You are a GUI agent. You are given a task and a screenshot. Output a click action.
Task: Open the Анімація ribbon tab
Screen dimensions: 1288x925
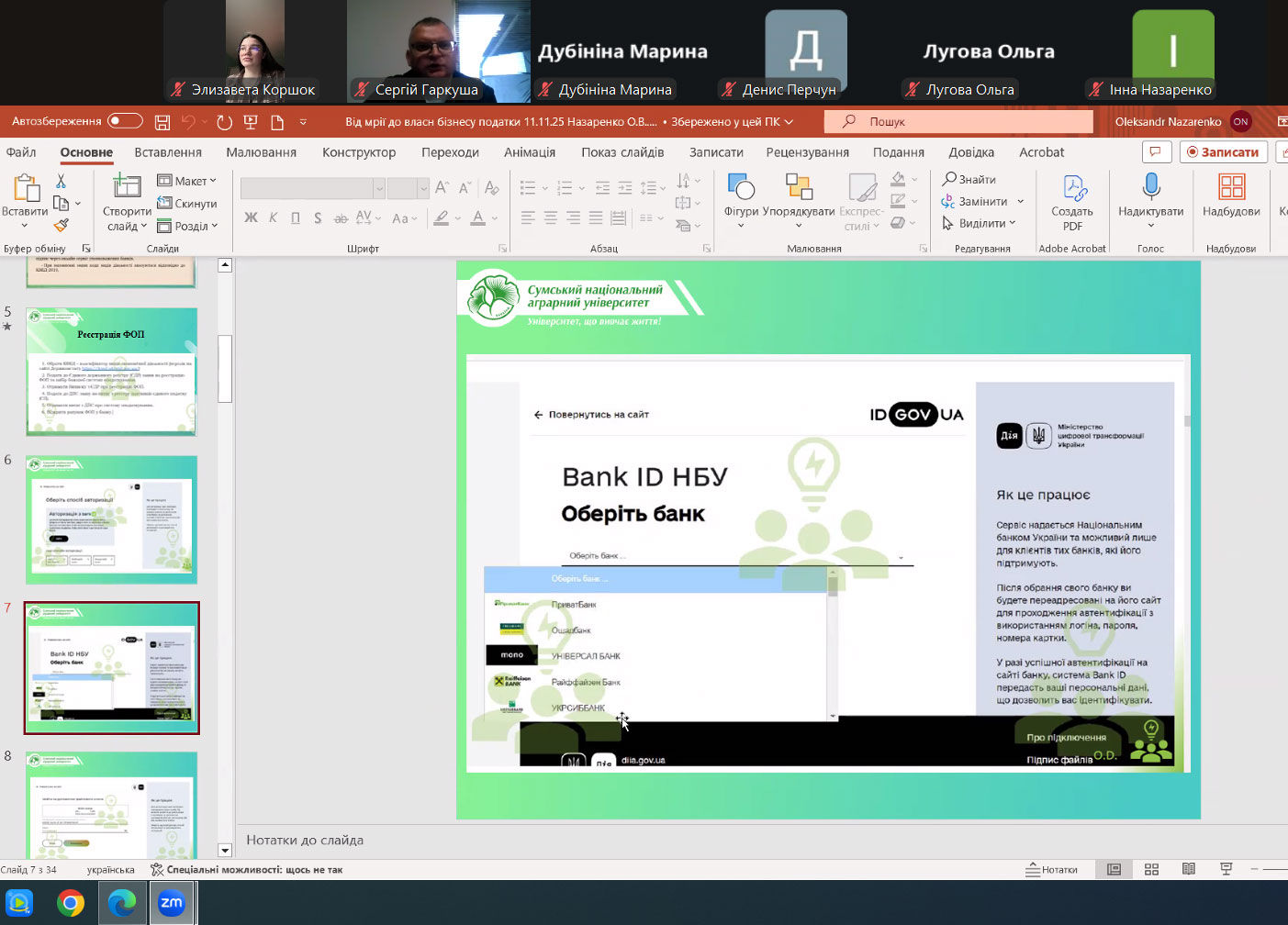pyautogui.click(x=530, y=152)
